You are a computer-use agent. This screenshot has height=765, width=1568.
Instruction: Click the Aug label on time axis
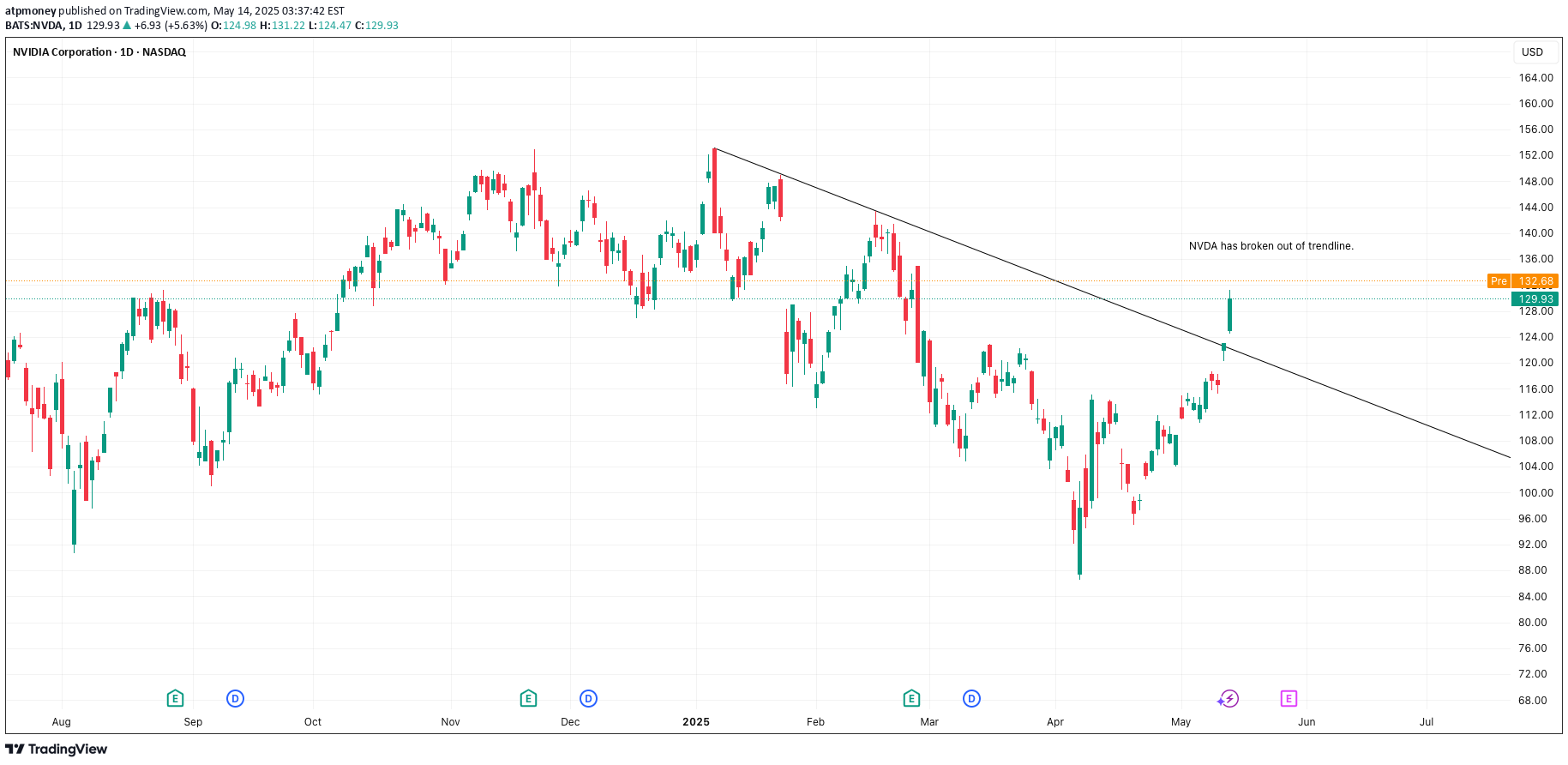click(62, 722)
